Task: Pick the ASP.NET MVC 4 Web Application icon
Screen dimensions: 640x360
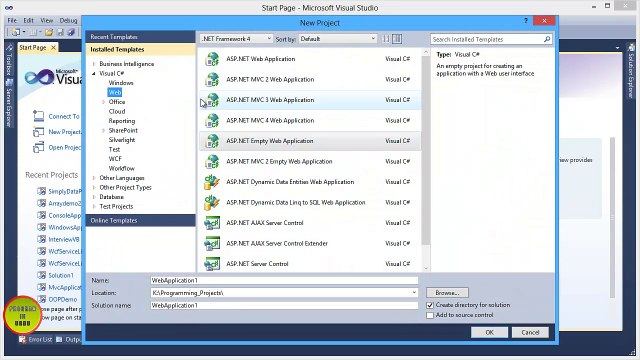Action: coord(212,121)
